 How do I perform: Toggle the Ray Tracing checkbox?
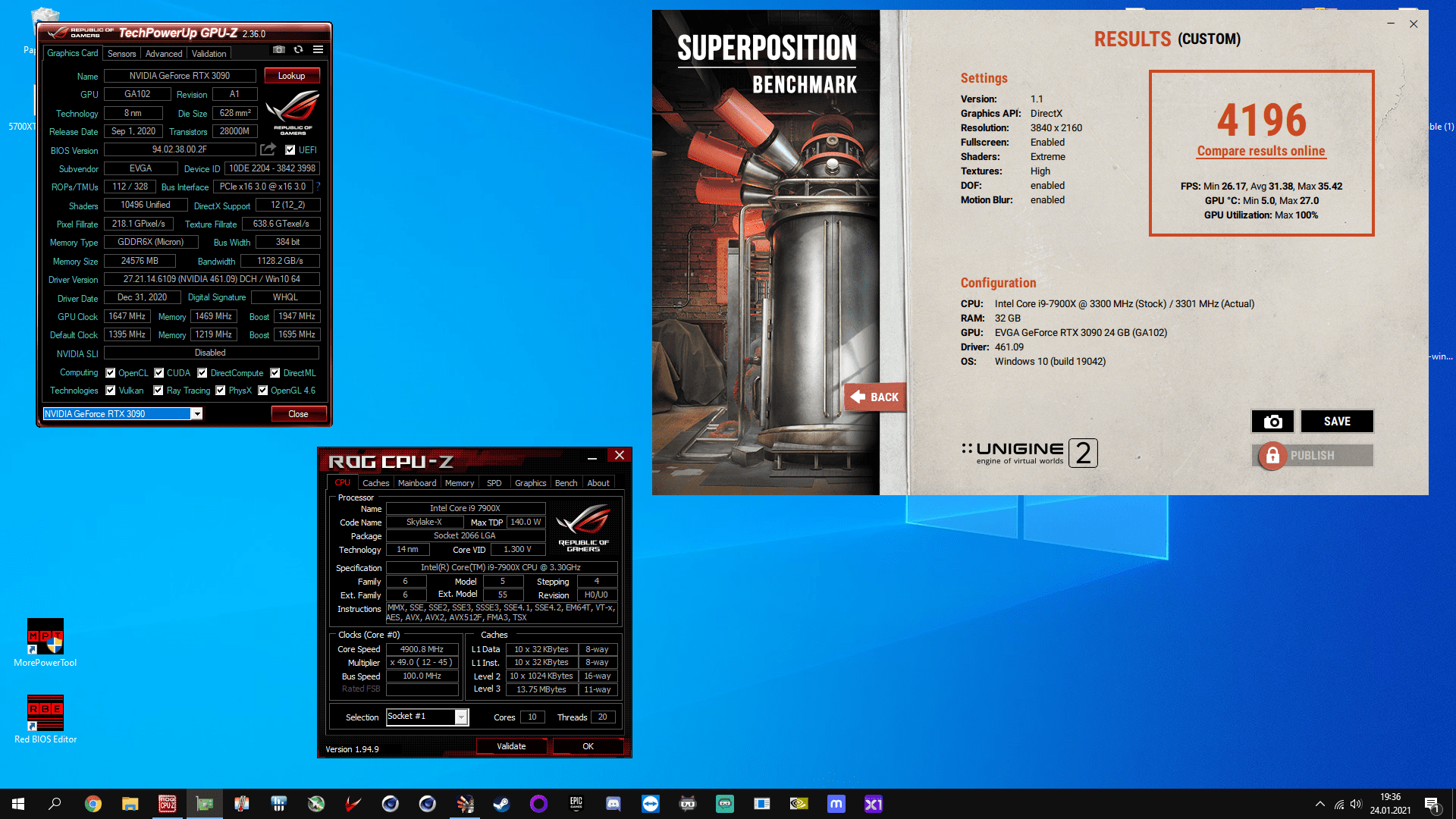(x=158, y=391)
